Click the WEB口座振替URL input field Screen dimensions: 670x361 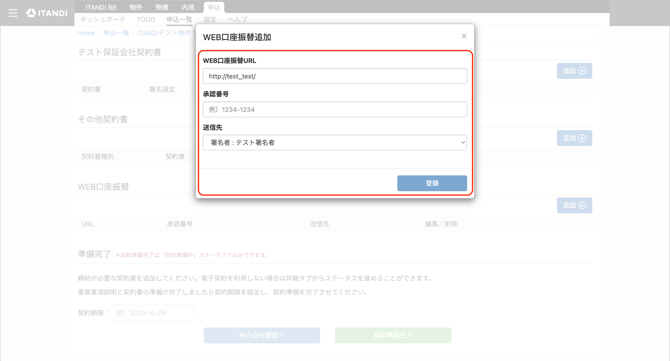pyautogui.click(x=335, y=76)
